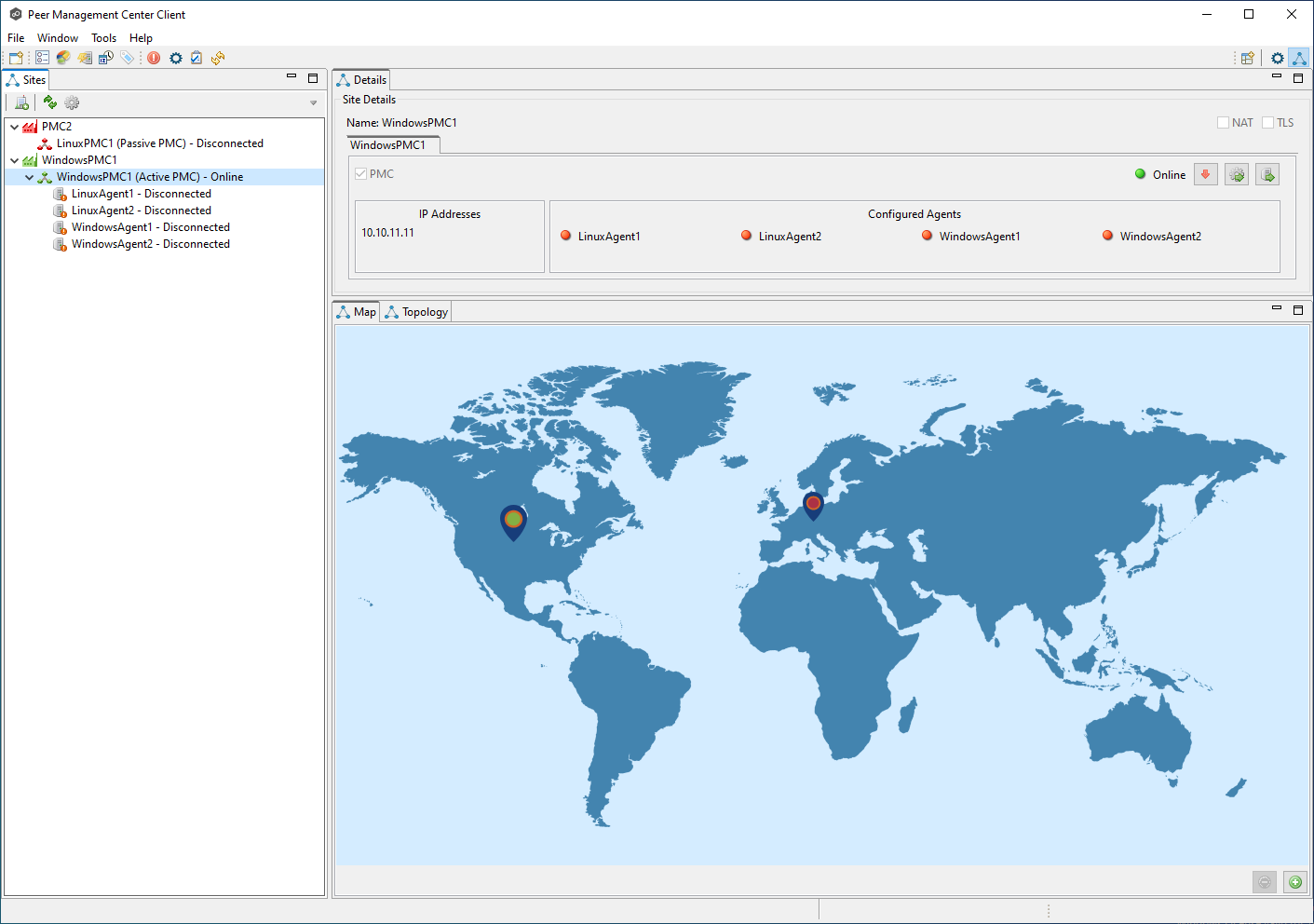Toggle the PMC checkbox
1314x924 pixels.
[x=360, y=174]
